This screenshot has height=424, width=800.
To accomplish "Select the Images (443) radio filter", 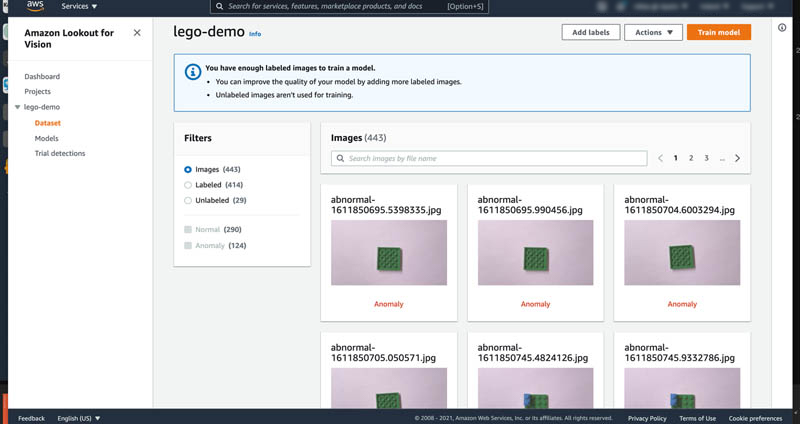I will 188,169.
